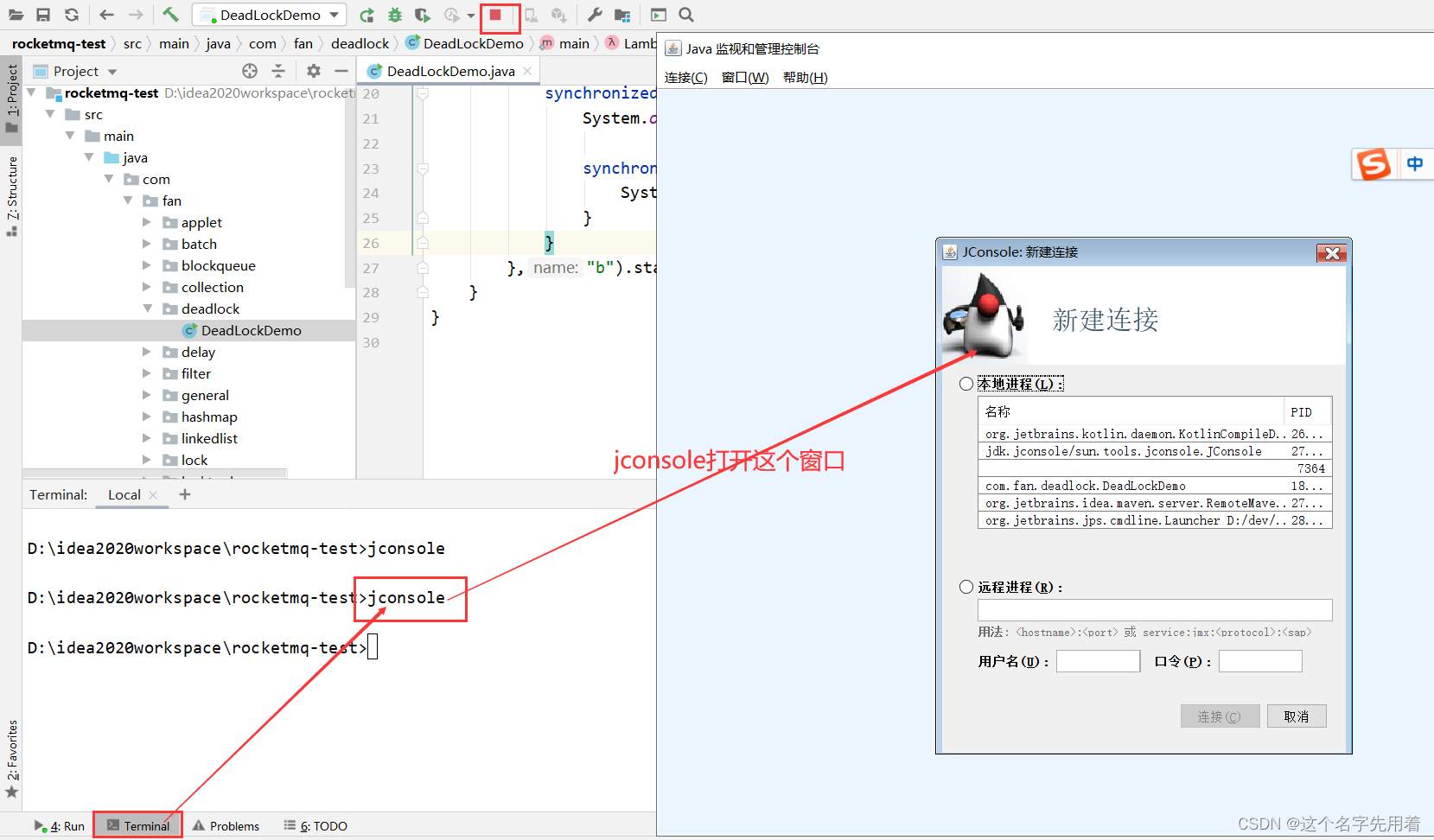Open the 窗口(W) menu in JConsole
Screen dimensions: 1434x840
(745, 78)
